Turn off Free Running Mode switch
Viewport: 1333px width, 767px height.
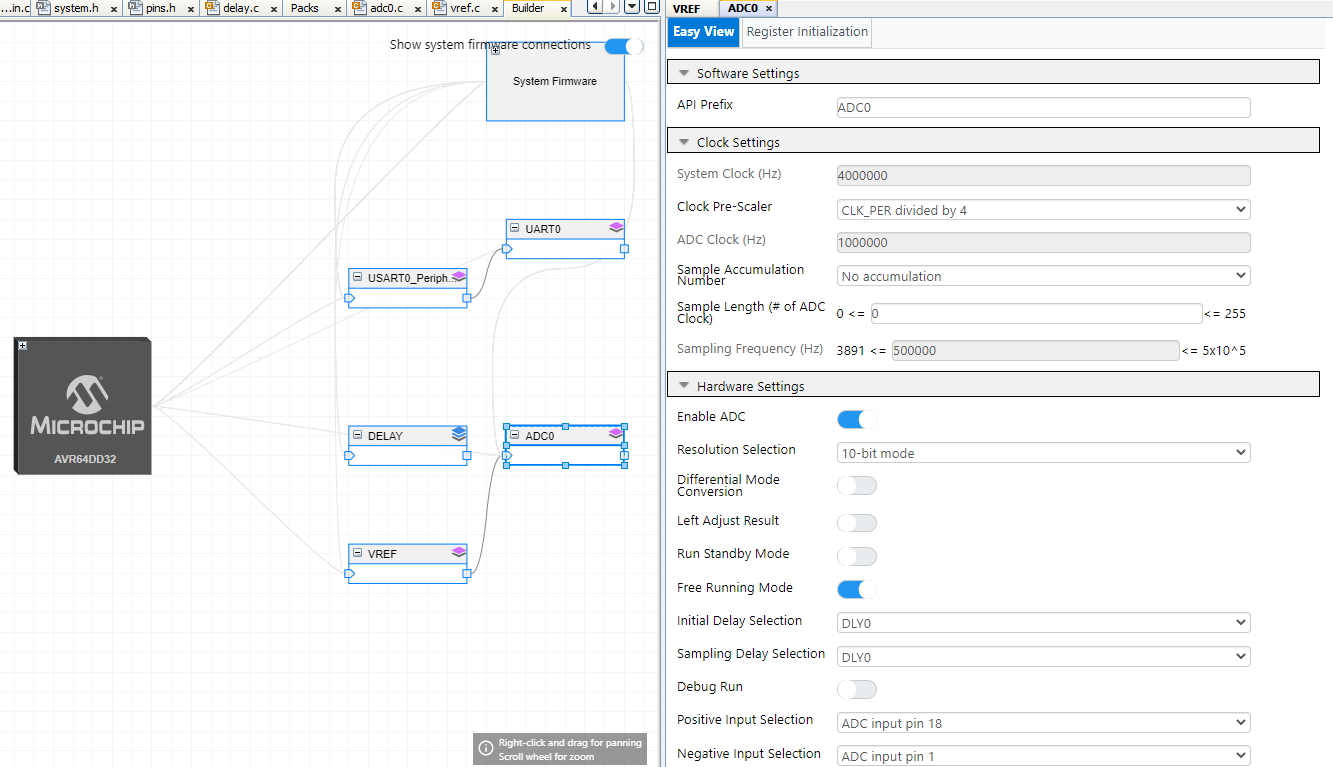pos(857,589)
